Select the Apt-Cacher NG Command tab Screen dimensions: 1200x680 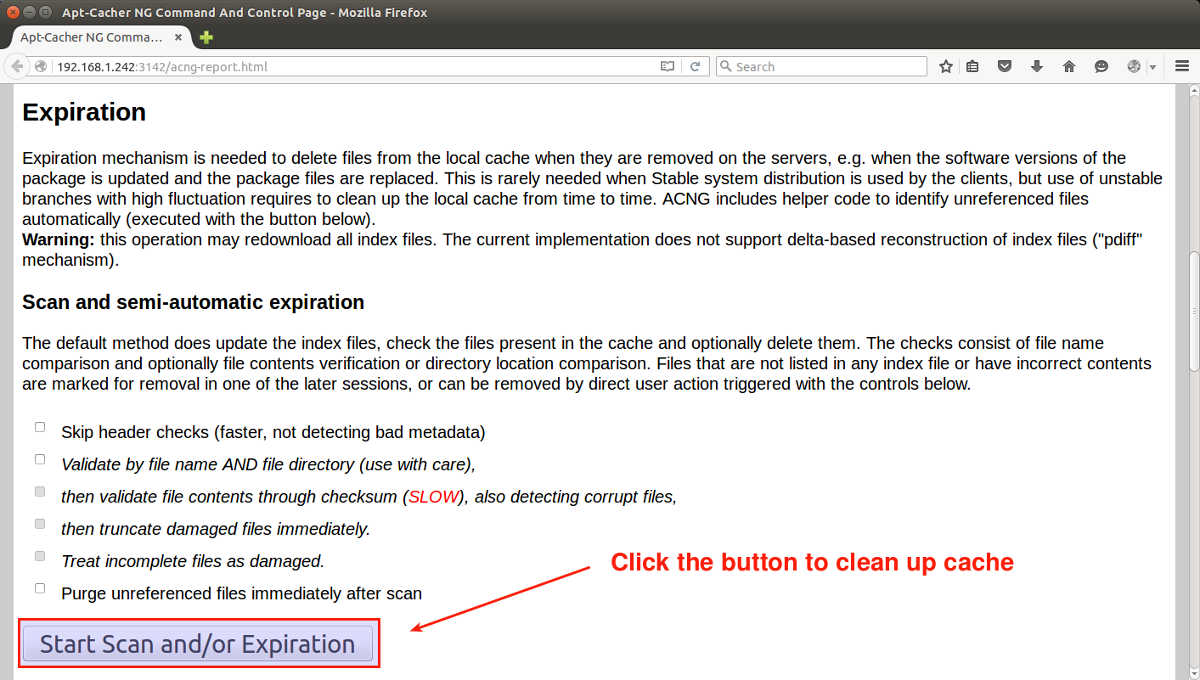click(x=100, y=37)
